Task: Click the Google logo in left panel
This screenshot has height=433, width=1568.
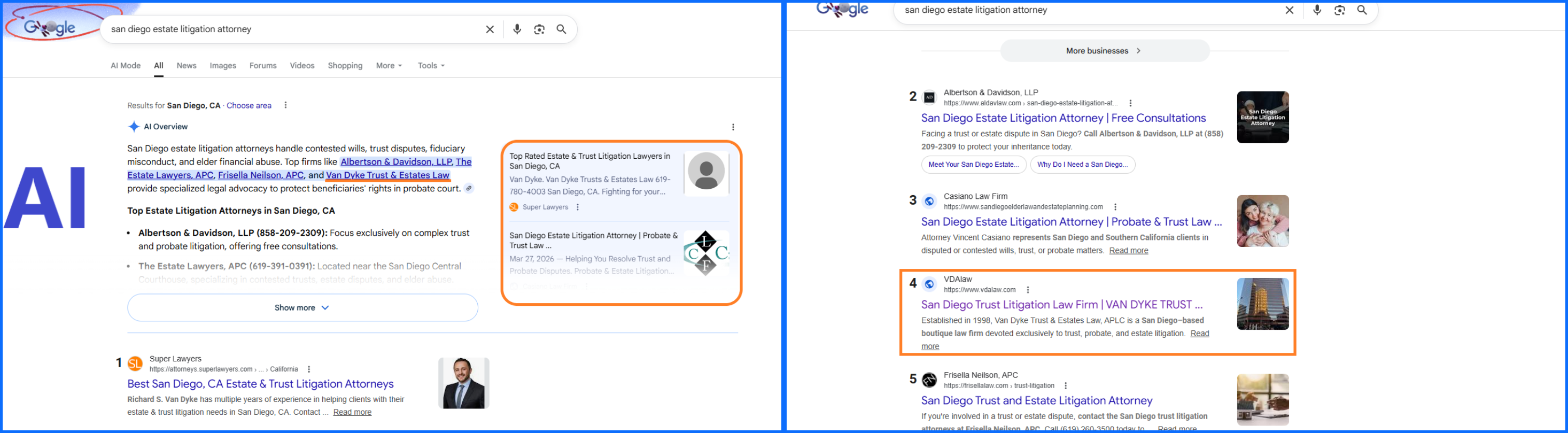Action: coord(50,27)
